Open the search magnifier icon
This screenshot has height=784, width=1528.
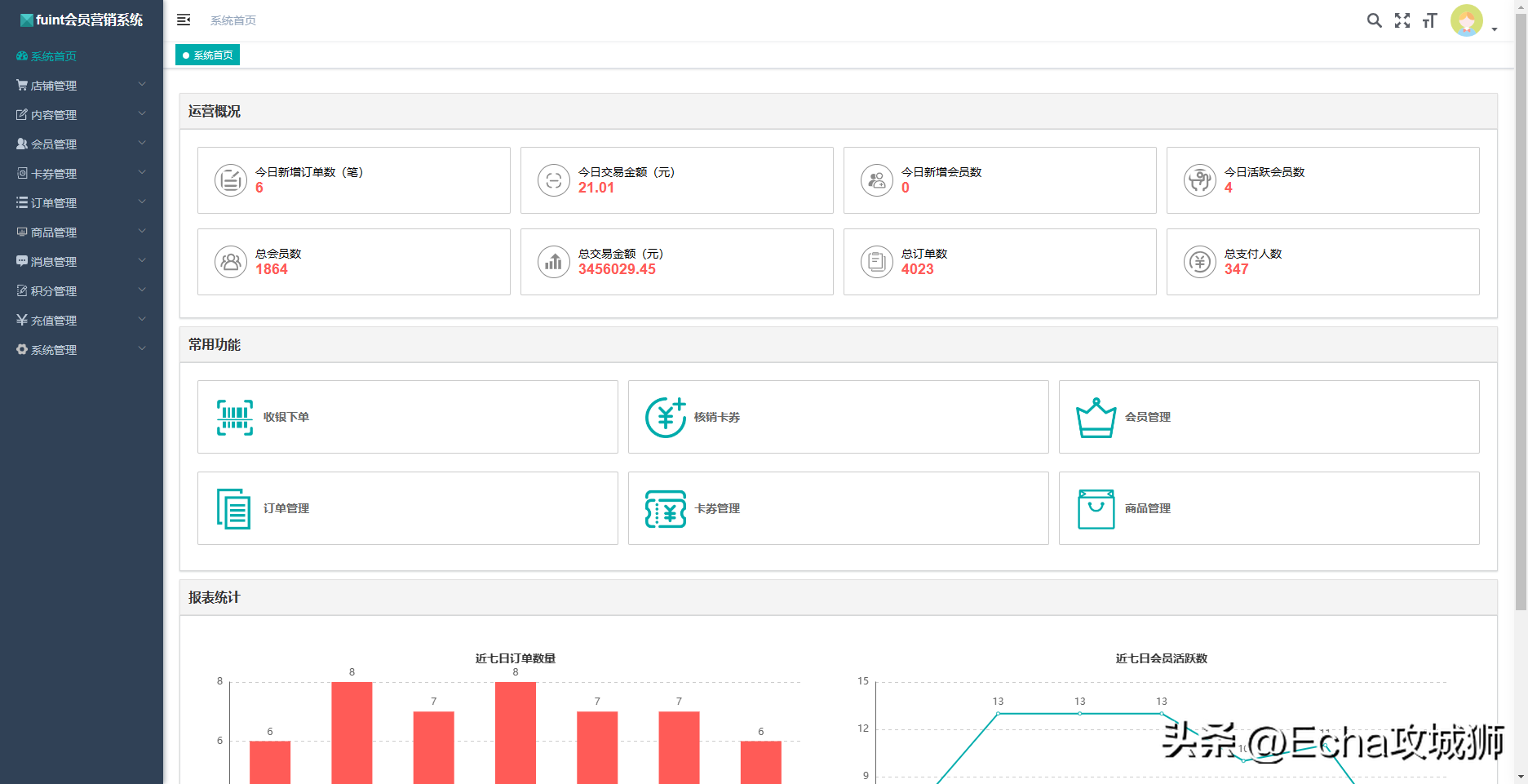[x=1375, y=20]
